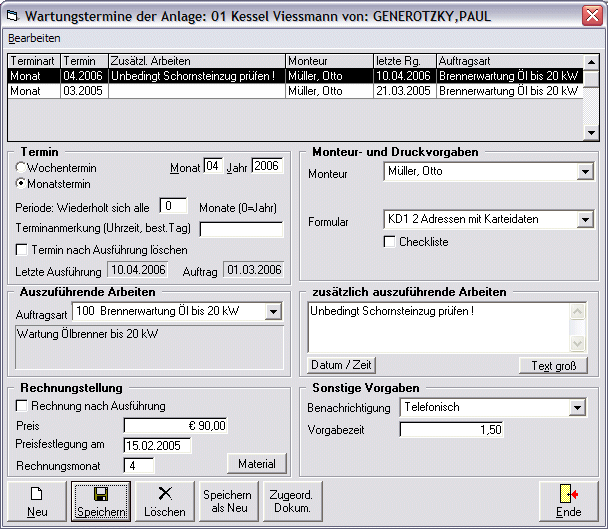Click the window icon in the title bar

click(13, 16)
